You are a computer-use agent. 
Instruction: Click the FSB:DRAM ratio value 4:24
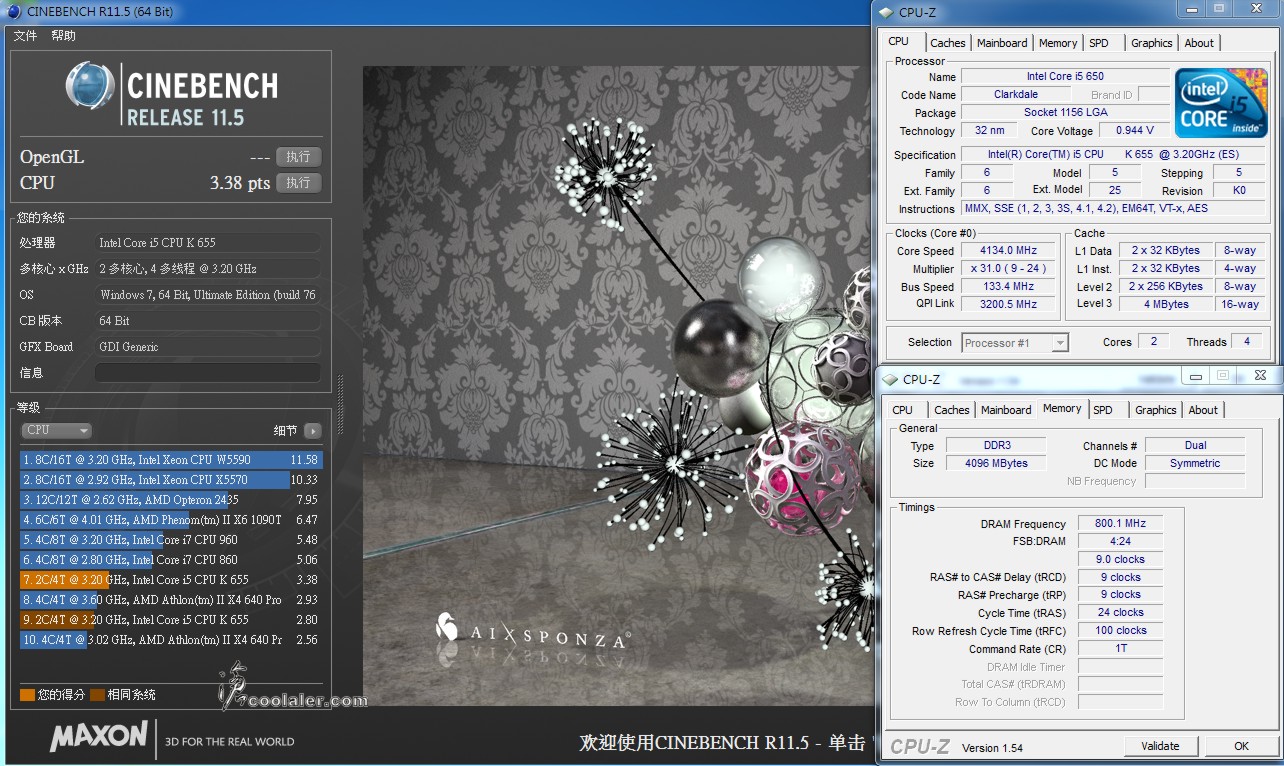[x=1120, y=541]
